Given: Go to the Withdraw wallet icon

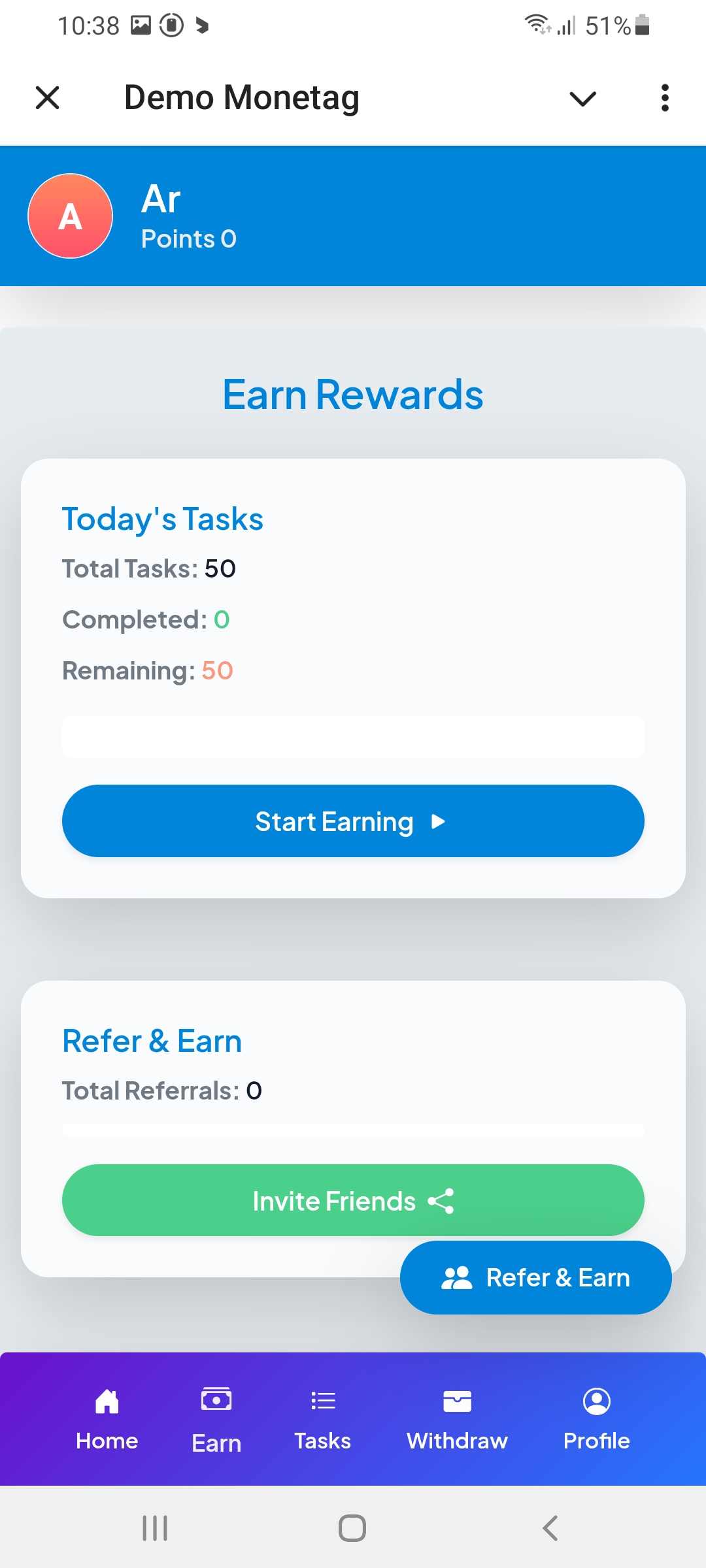Looking at the screenshot, I should coord(457,1401).
